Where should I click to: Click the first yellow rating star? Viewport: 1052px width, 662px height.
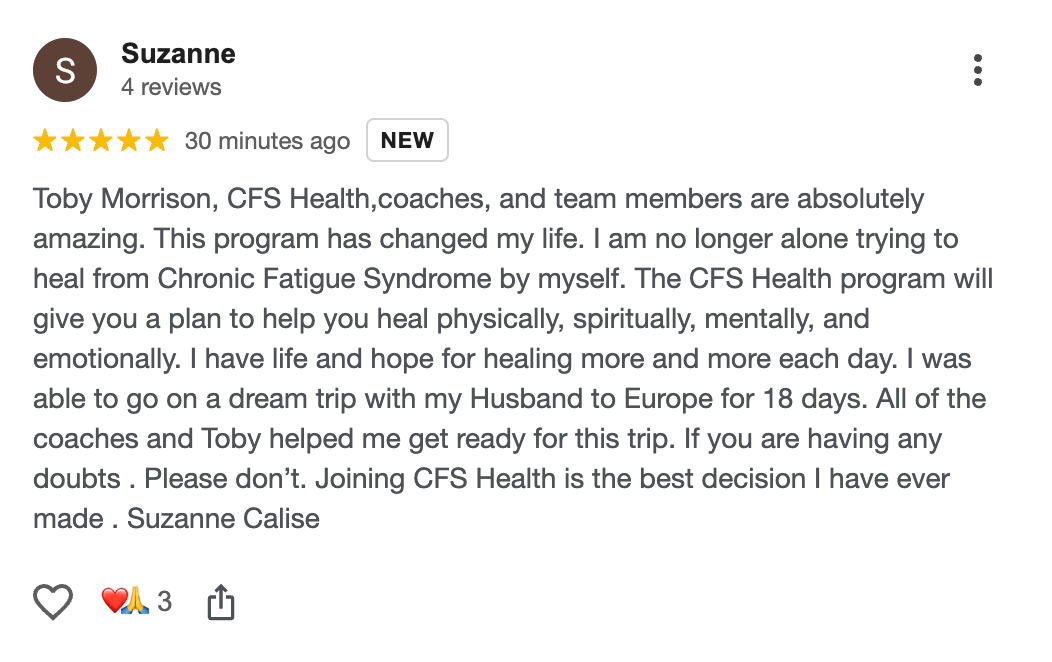(45, 141)
